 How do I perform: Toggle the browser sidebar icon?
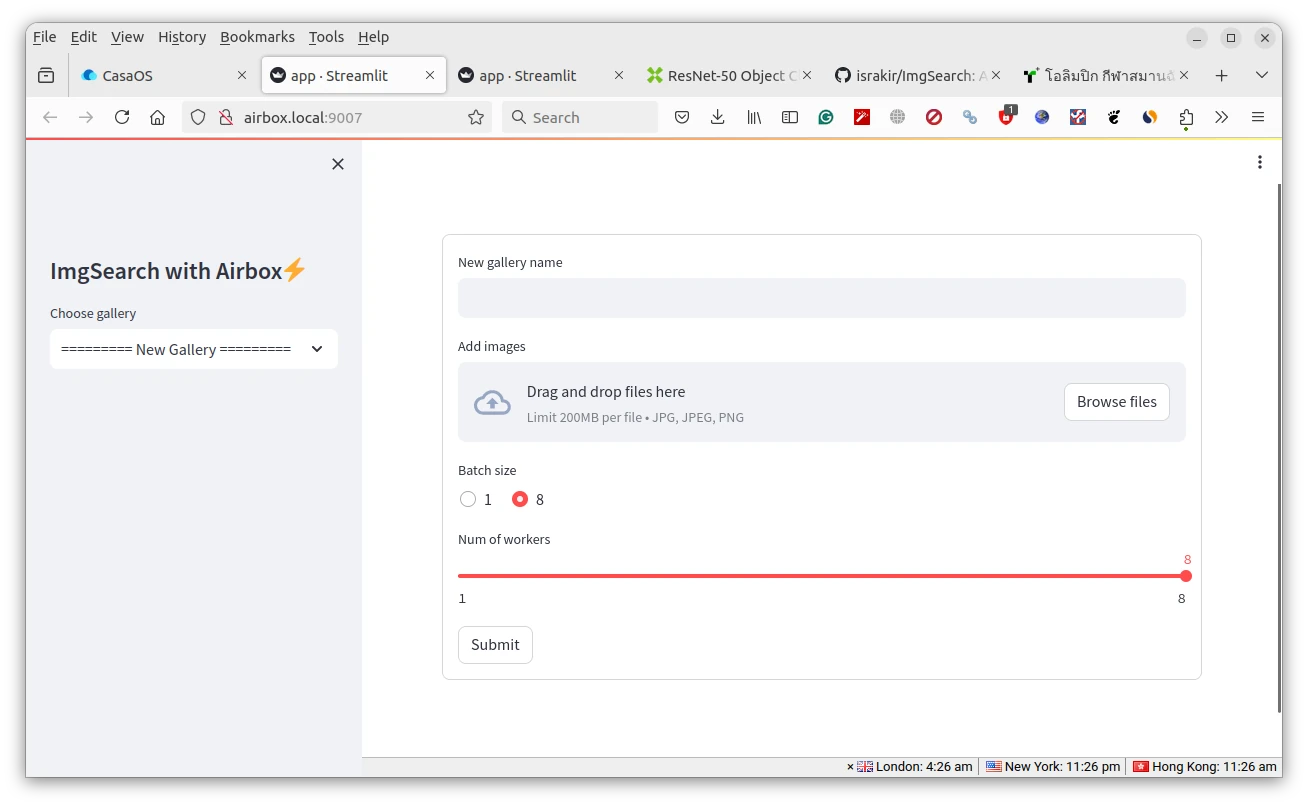(x=790, y=117)
